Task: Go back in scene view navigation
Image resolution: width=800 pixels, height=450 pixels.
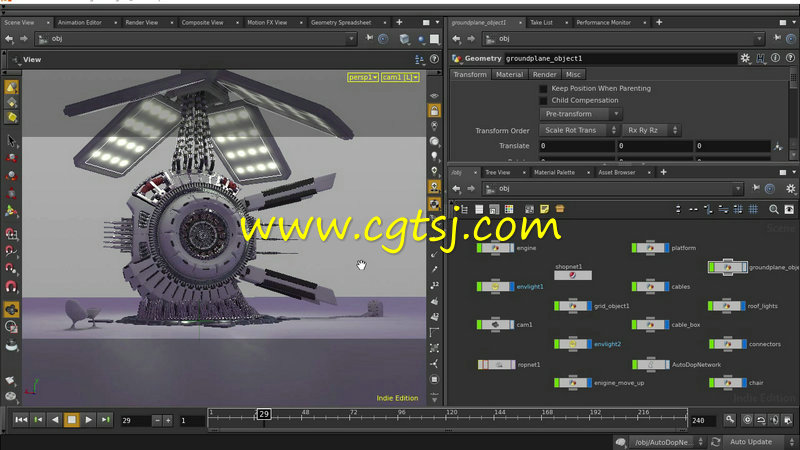Action: point(9,39)
